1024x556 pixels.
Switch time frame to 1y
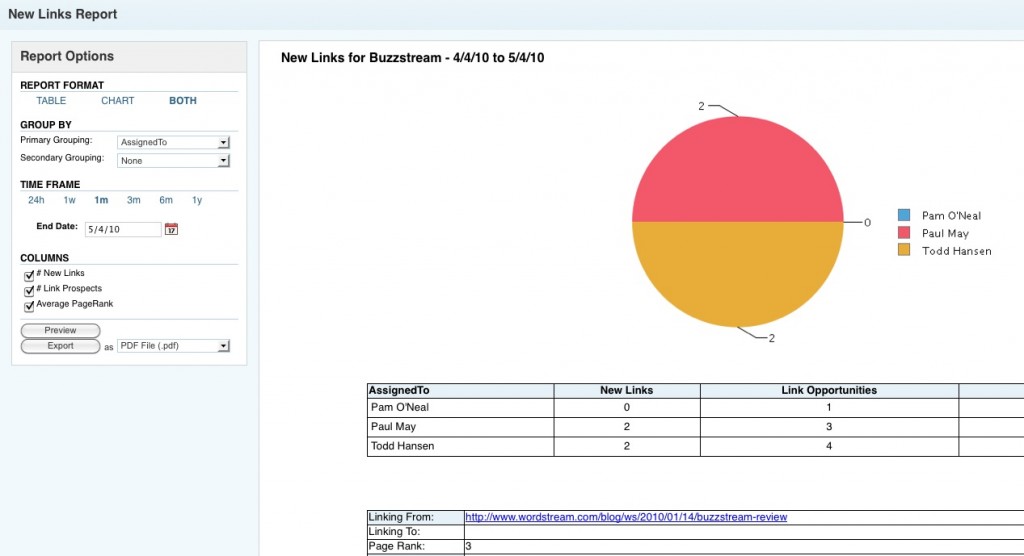[x=197, y=200]
